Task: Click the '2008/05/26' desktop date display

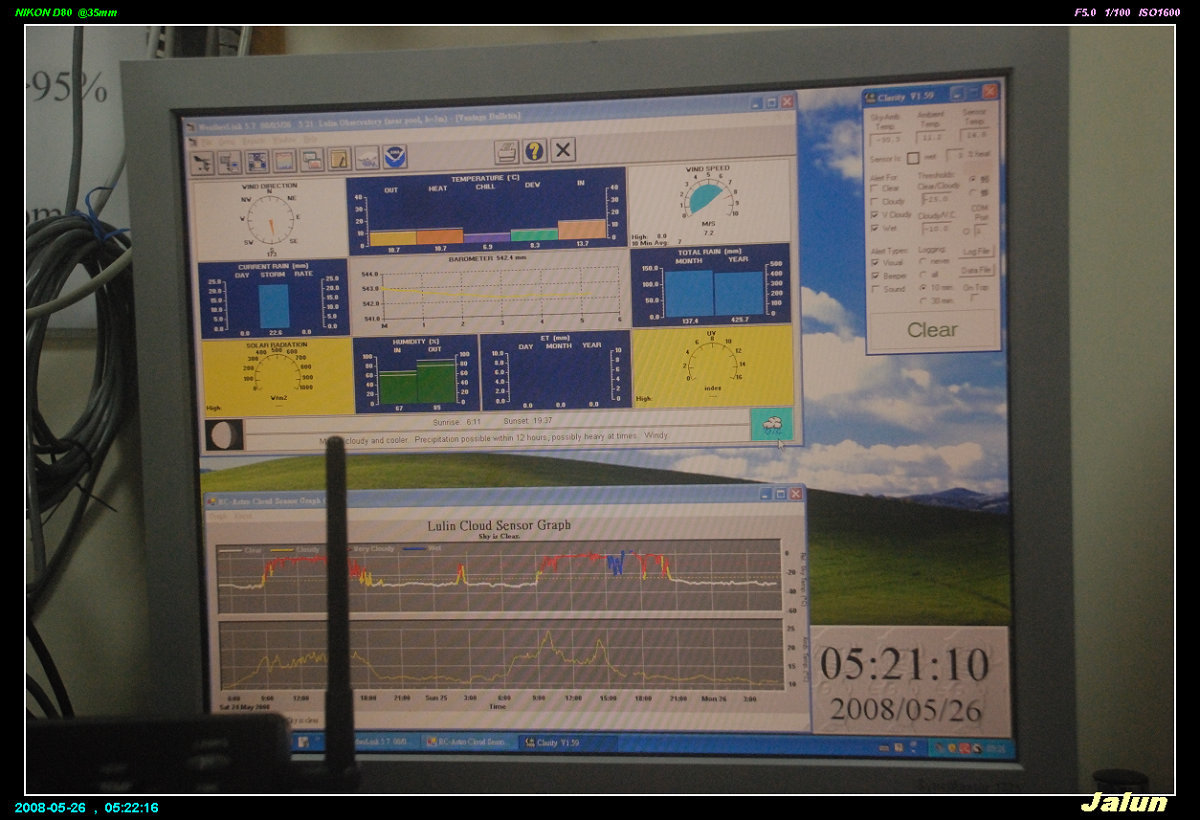Action: tap(906, 710)
